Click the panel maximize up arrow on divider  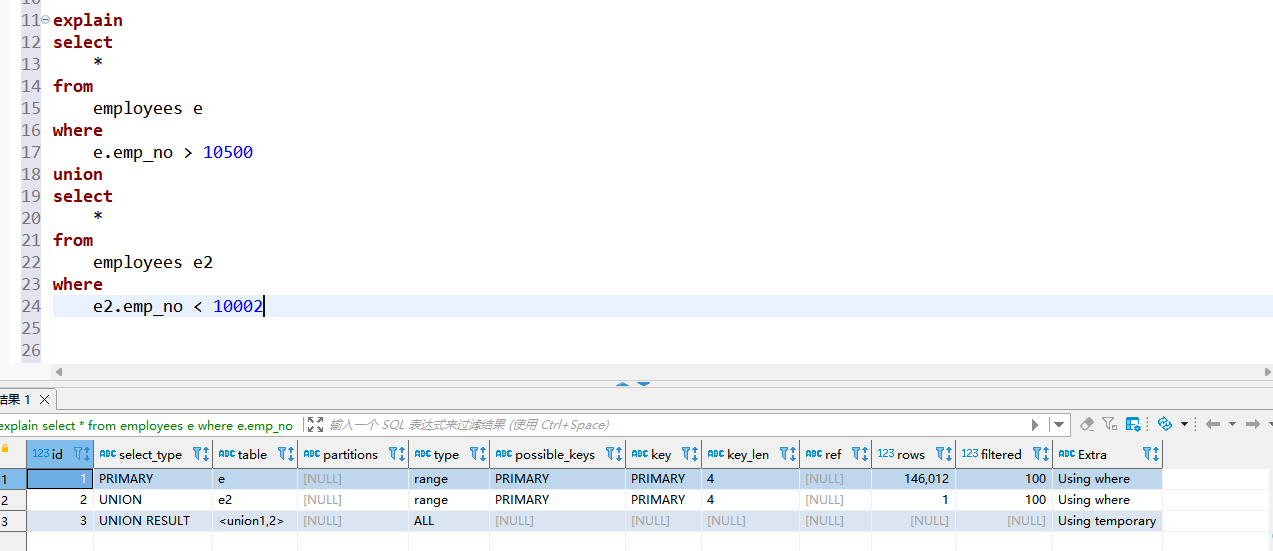623,382
